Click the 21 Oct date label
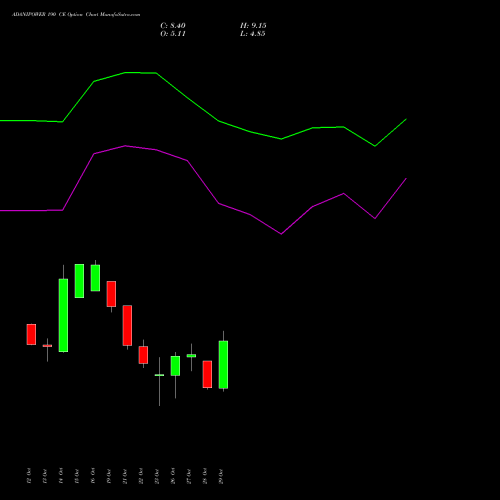The height and width of the screenshot is (500, 500). (125, 476)
